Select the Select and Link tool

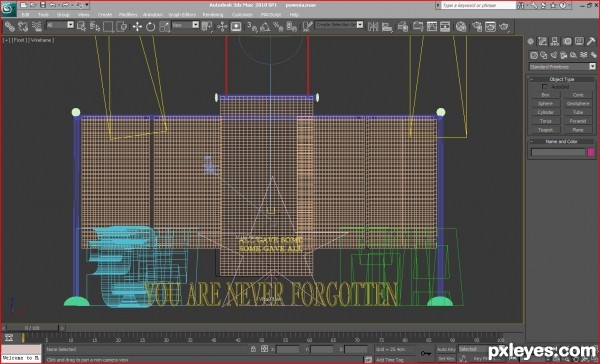[9, 26]
